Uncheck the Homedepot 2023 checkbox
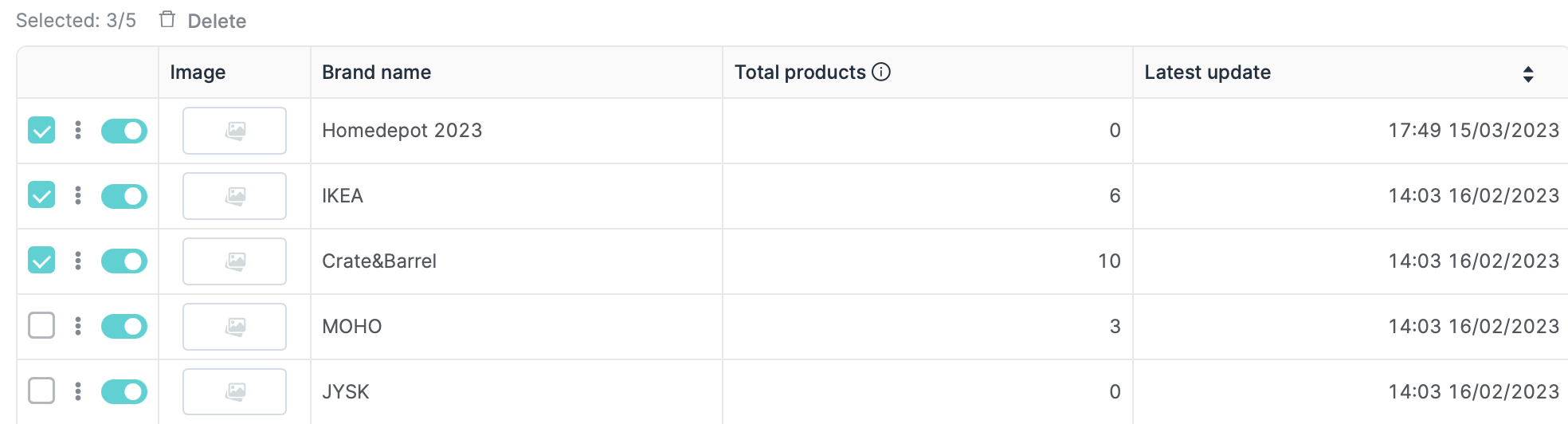This screenshot has width=1568, height=424. 41,130
